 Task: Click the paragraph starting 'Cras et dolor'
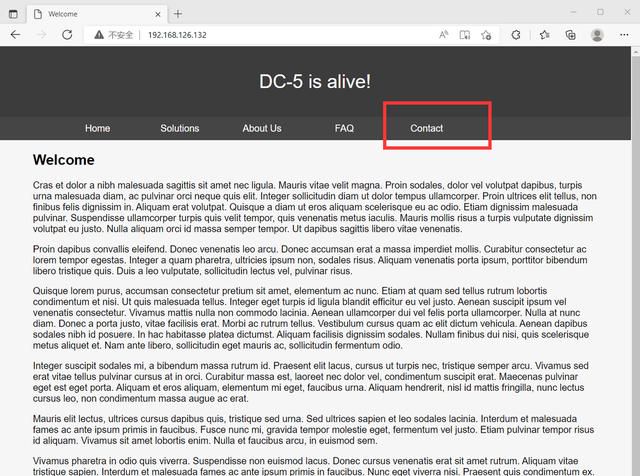(x=315, y=207)
